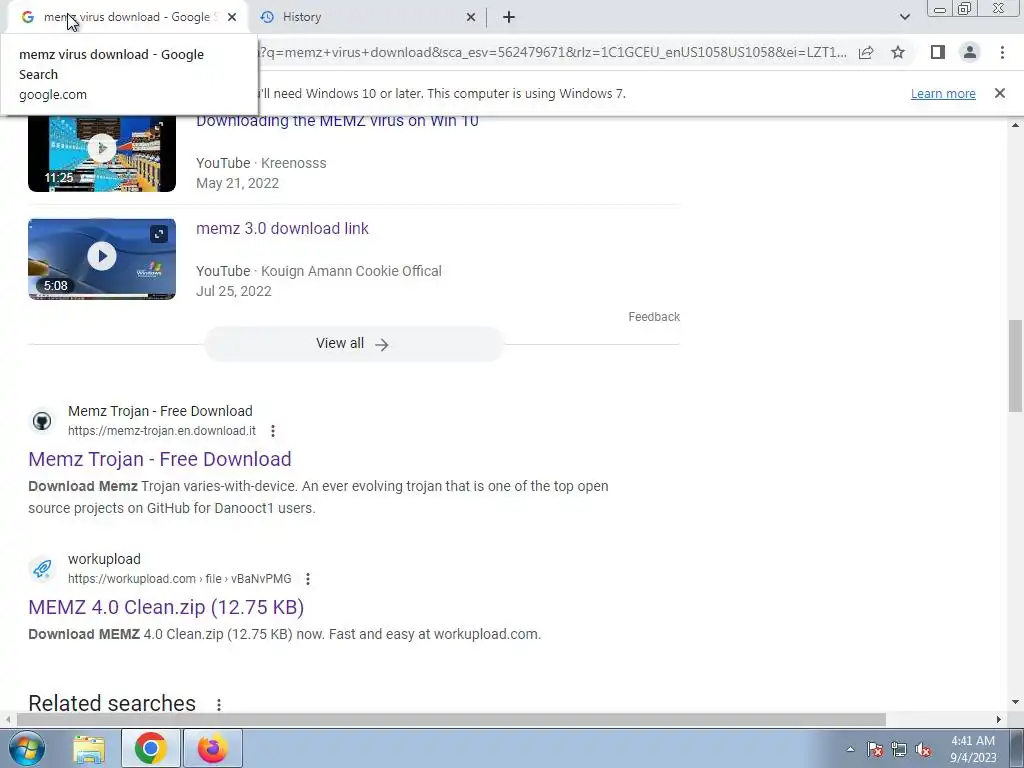Show hidden system tray icons
The width and height of the screenshot is (1024, 768).
coord(850,750)
